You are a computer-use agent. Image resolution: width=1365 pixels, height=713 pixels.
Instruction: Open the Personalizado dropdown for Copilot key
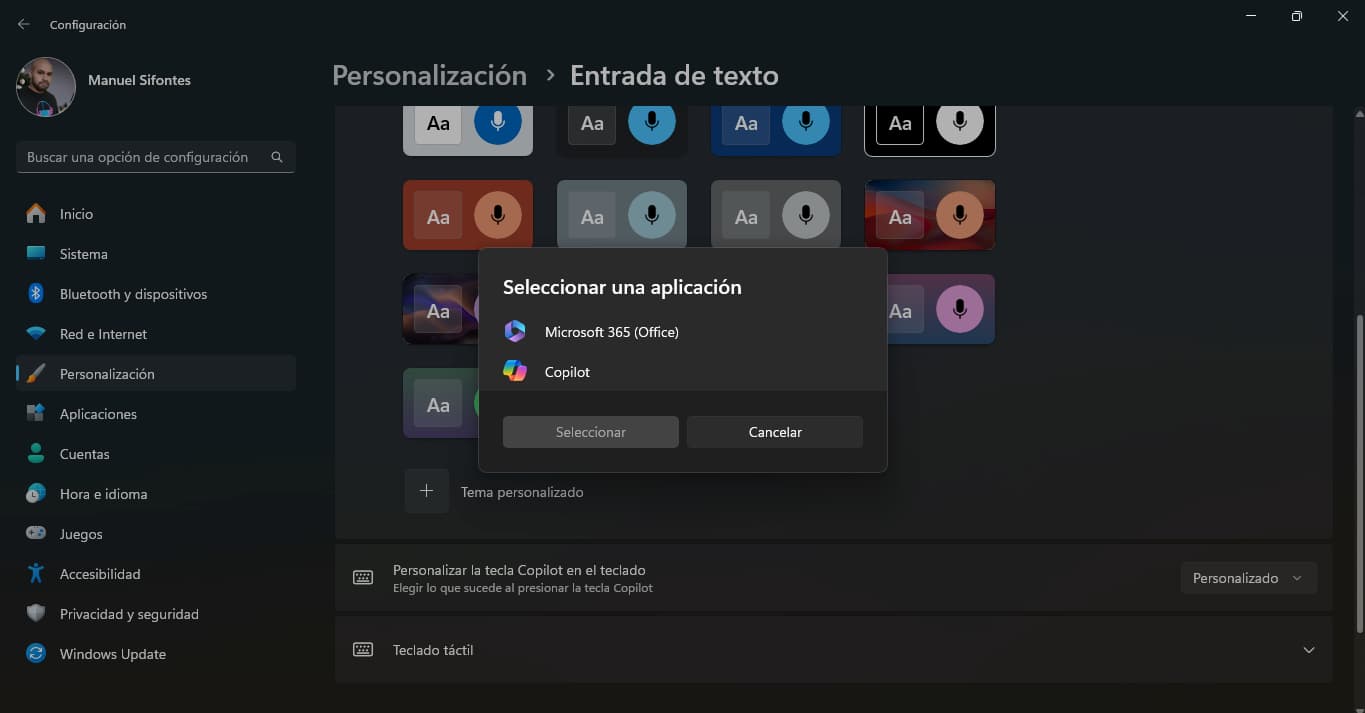(x=1248, y=578)
